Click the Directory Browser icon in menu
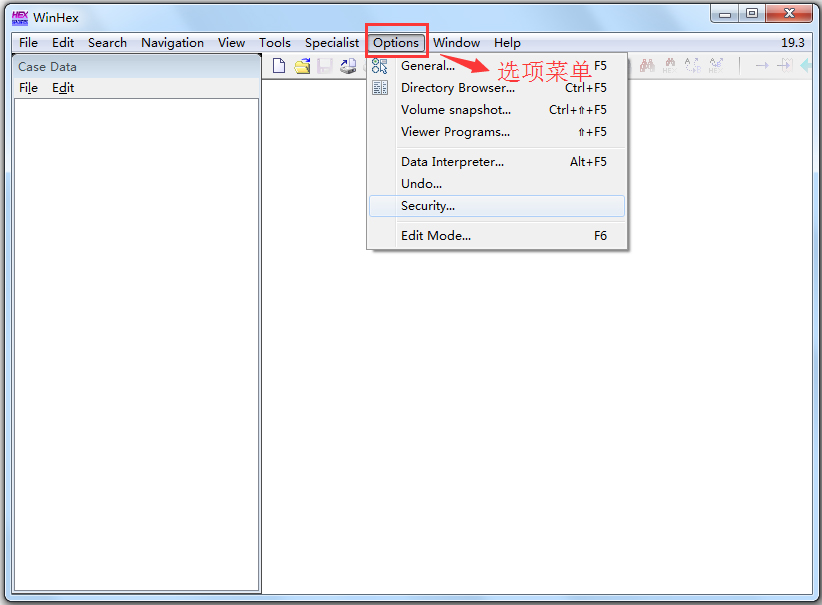This screenshot has width=822, height=605. 380,88
